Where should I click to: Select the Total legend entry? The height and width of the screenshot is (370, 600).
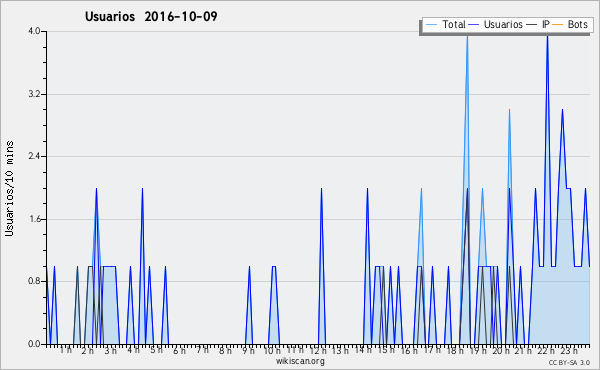(445, 24)
